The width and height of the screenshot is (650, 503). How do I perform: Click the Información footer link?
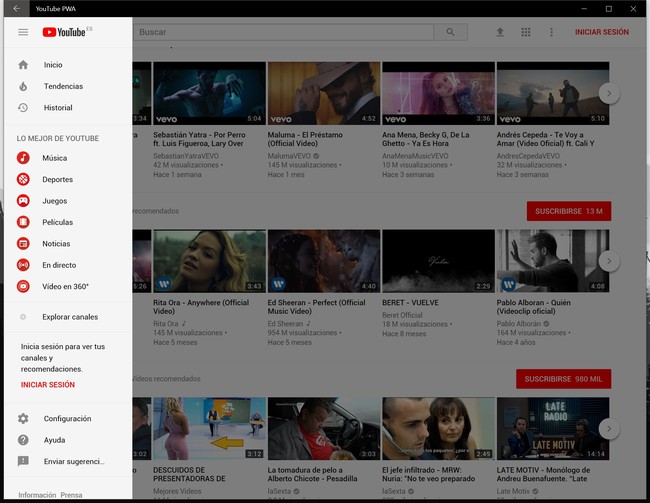click(37, 495)
